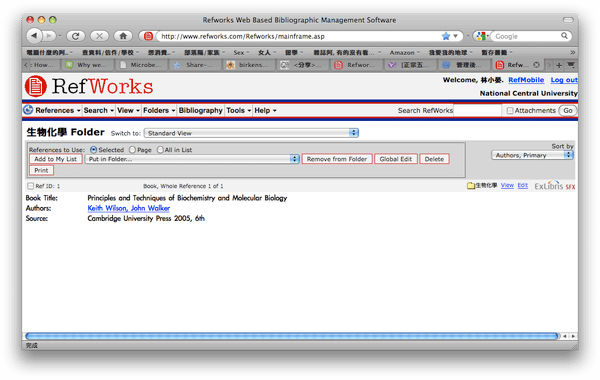
Task: Click the Delete button
Action: [434, 159]
